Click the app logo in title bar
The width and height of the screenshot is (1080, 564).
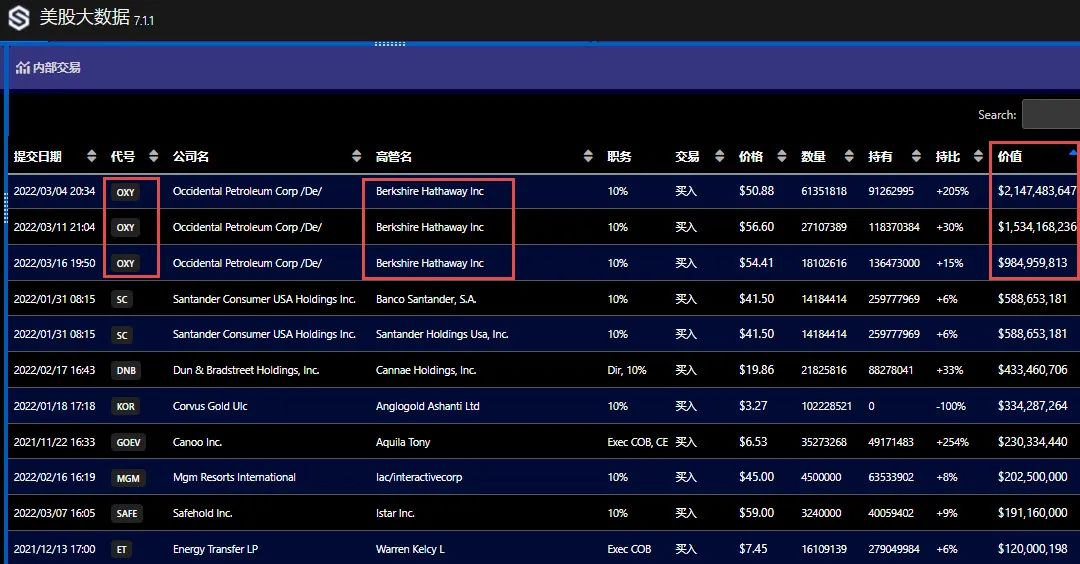coord(18,18)
